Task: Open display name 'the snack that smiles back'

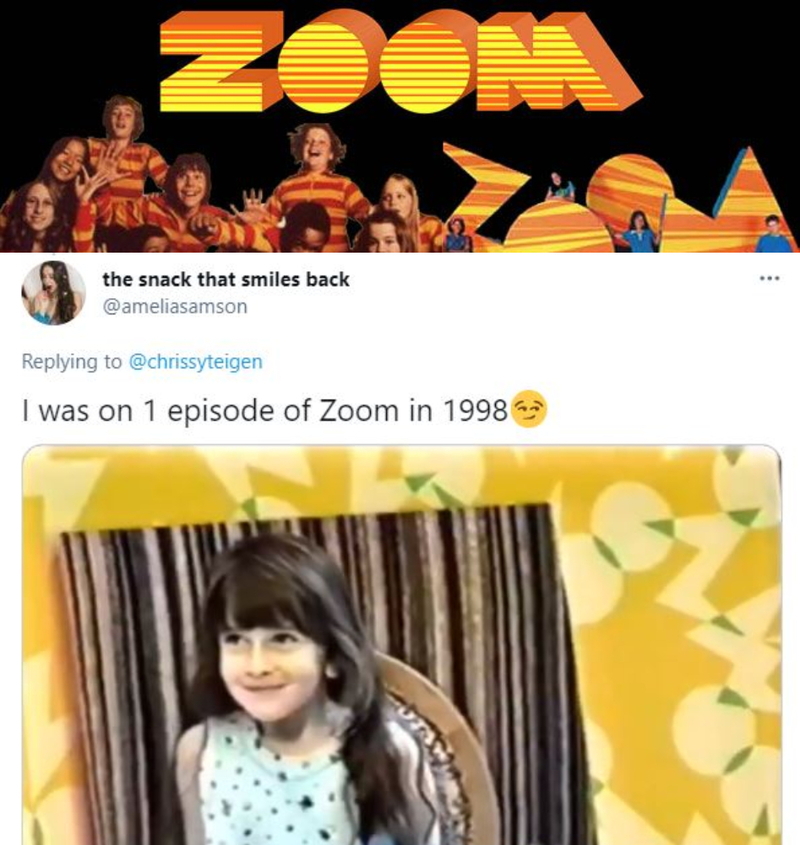Action: point(226,279)
